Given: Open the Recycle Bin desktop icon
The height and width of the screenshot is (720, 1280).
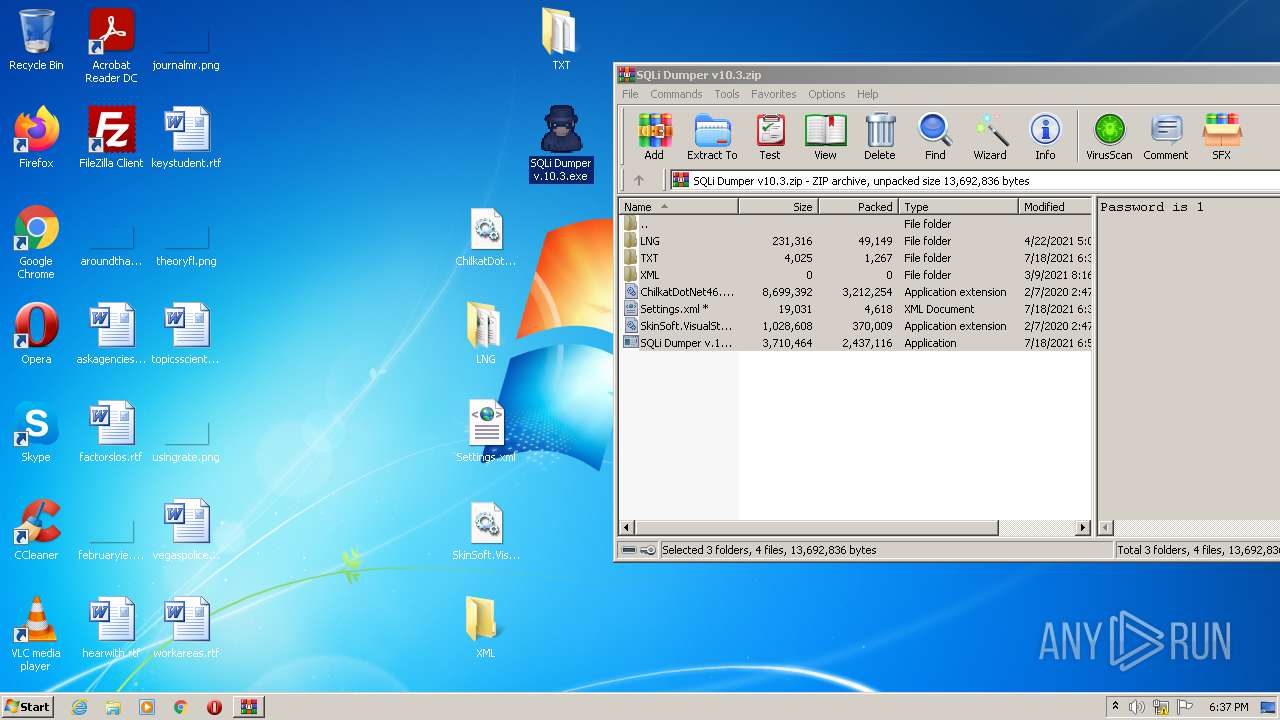Looking at the screenshot, I should [36, 40].
